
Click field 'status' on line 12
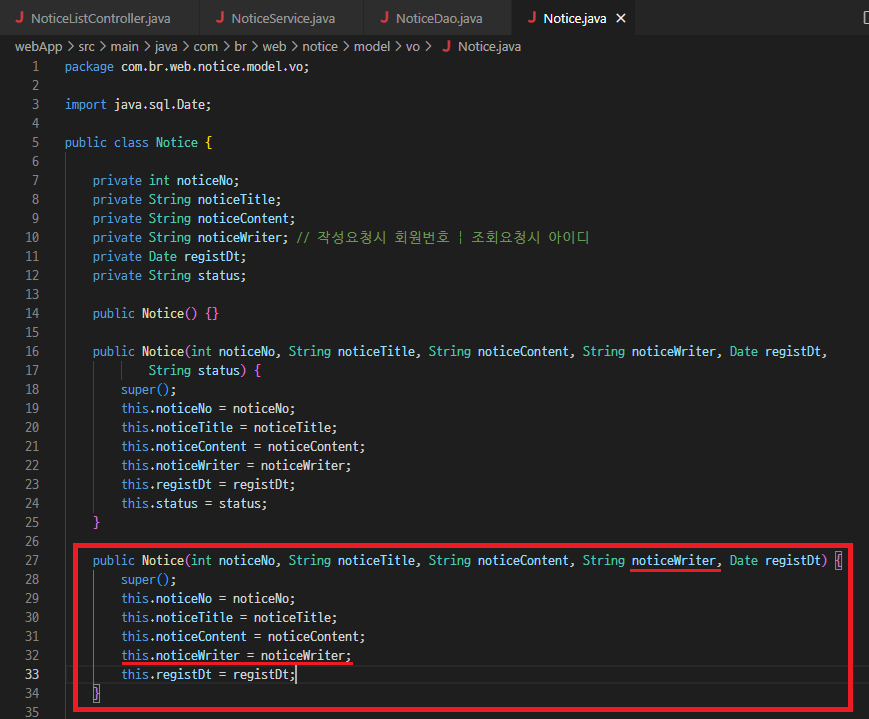(x=219, y=276)
